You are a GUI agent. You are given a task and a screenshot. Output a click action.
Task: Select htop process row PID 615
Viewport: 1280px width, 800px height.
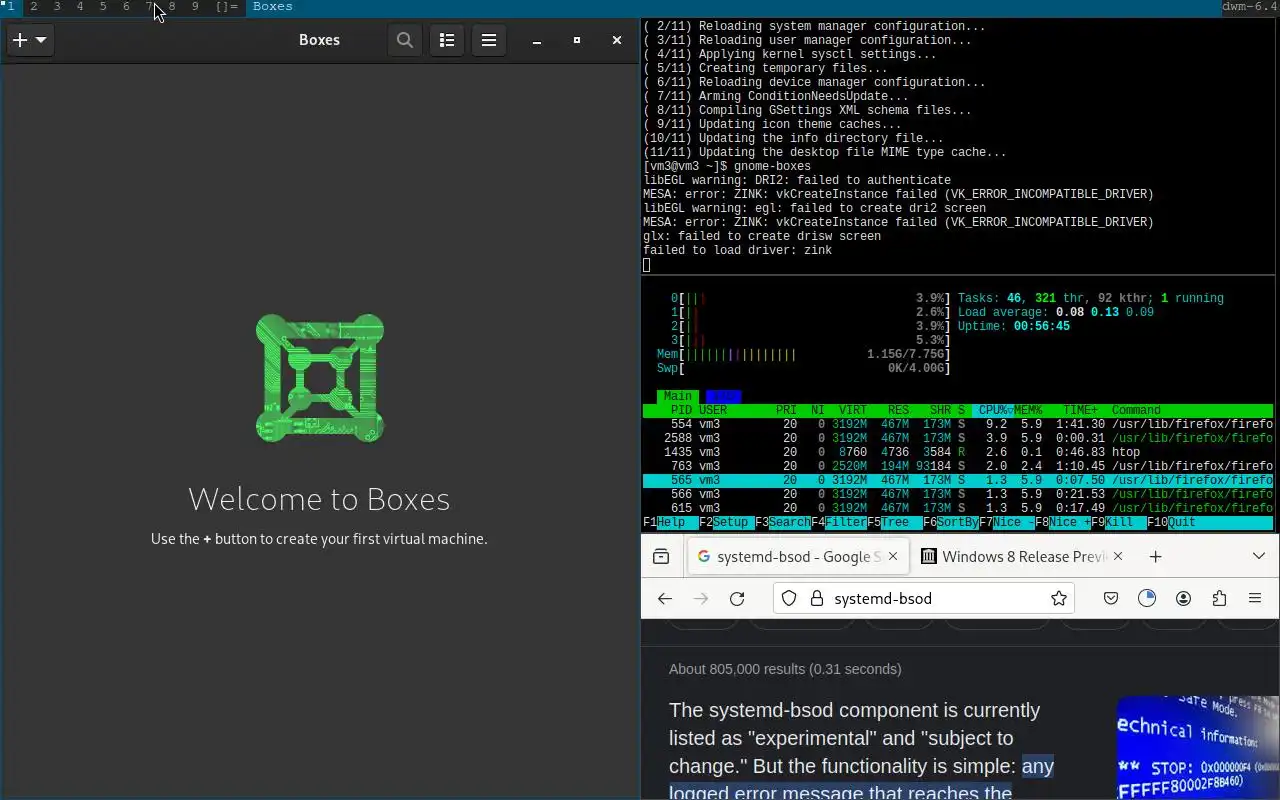tap(958, 508)
